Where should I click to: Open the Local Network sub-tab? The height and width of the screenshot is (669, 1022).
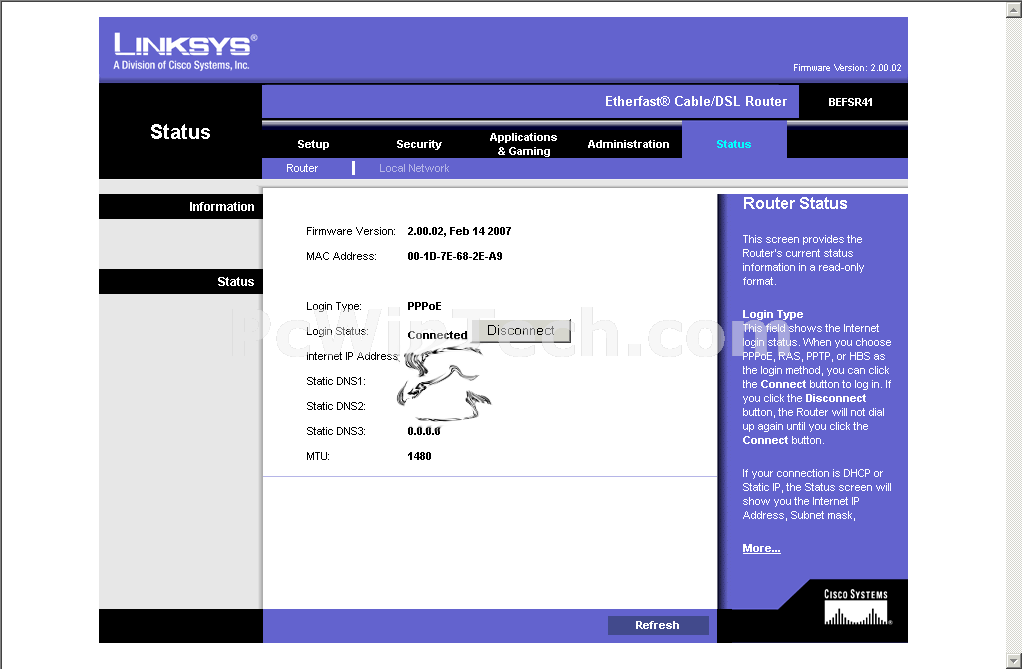click(414, 168)
